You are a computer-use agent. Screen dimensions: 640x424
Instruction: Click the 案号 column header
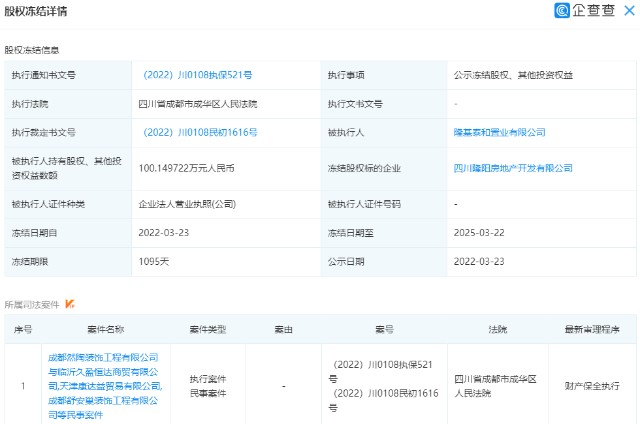tap(384, 329)
